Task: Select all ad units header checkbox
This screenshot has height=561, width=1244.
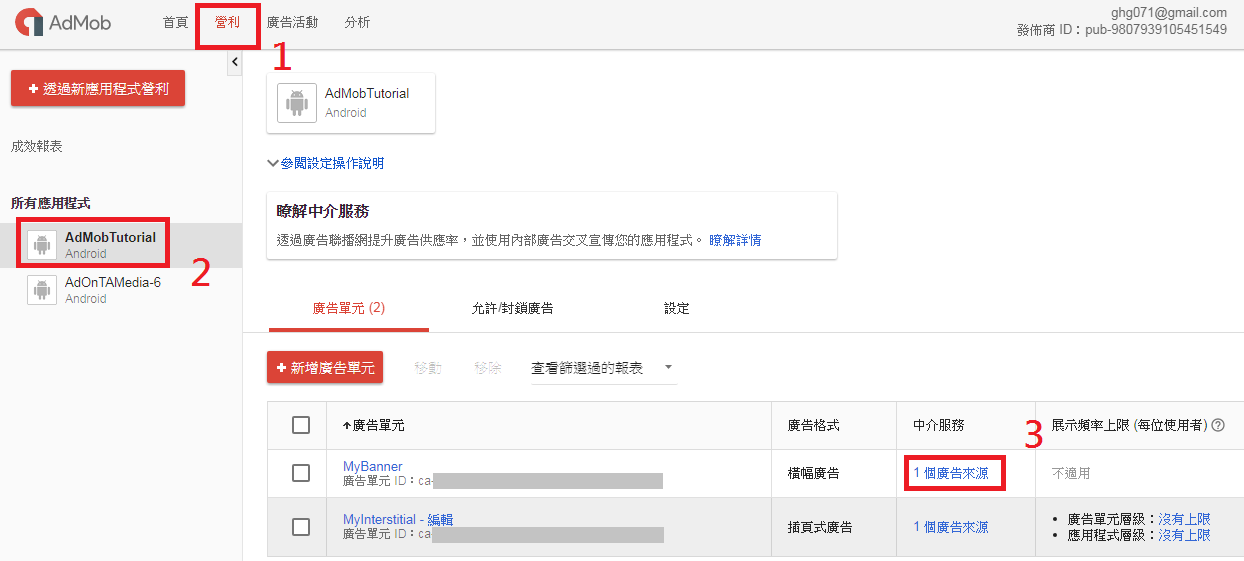Action: click(301, 425)
